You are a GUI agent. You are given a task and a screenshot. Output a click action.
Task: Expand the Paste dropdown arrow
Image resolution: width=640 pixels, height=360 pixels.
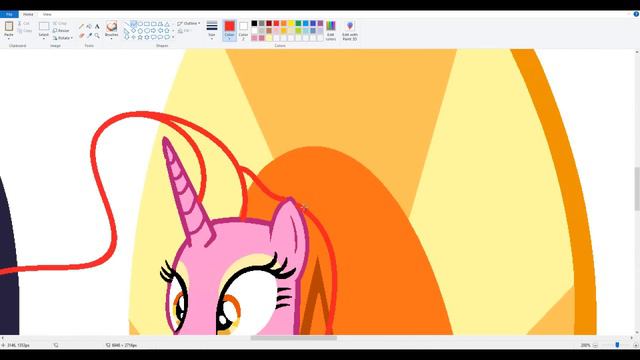pyautogui.click(x=9, y=38)
